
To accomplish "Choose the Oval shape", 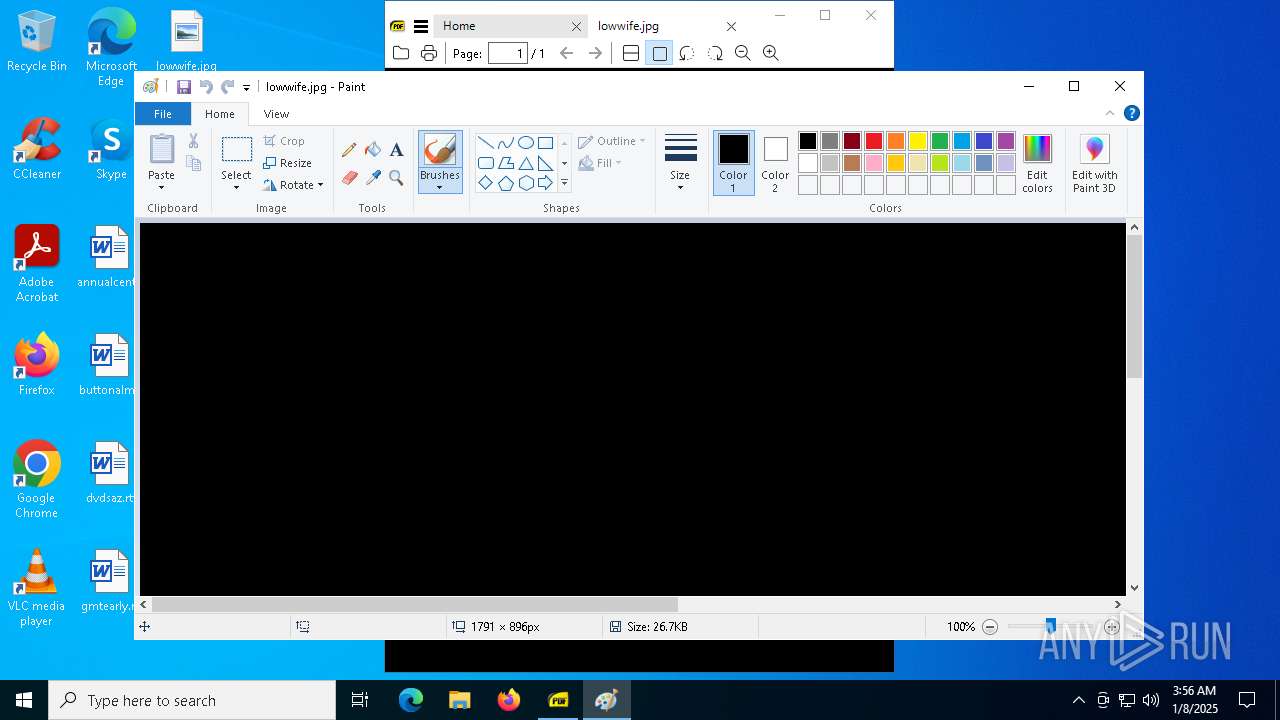I will pos(525,143).
